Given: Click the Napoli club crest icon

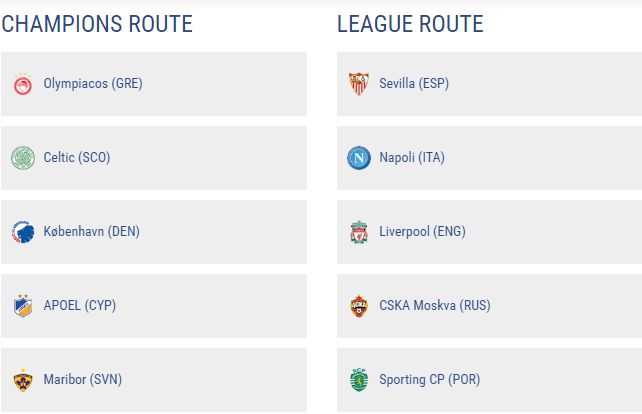Looking at the screenshot, I should (x=358, y=158).
